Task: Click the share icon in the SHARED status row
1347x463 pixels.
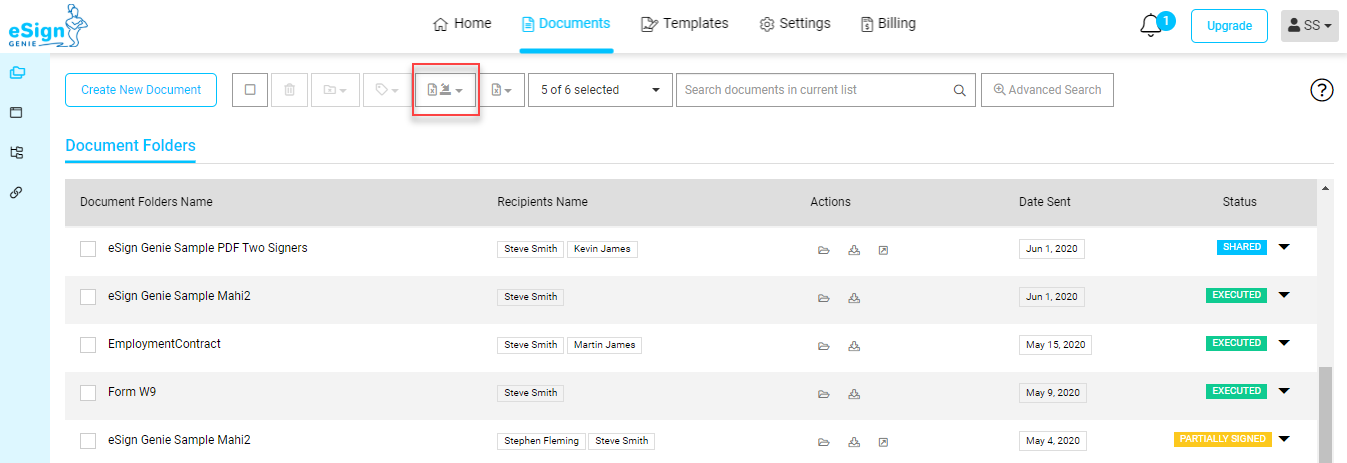Action: [x=883, y=250]
